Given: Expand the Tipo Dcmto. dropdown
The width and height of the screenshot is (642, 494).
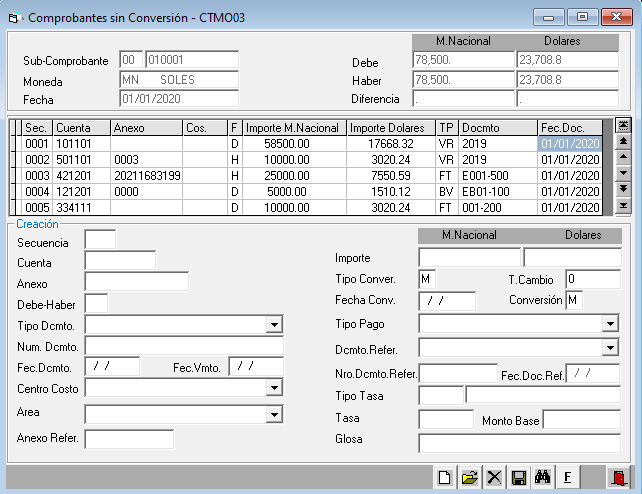Looking at the screenshot, I should (274, 325).
